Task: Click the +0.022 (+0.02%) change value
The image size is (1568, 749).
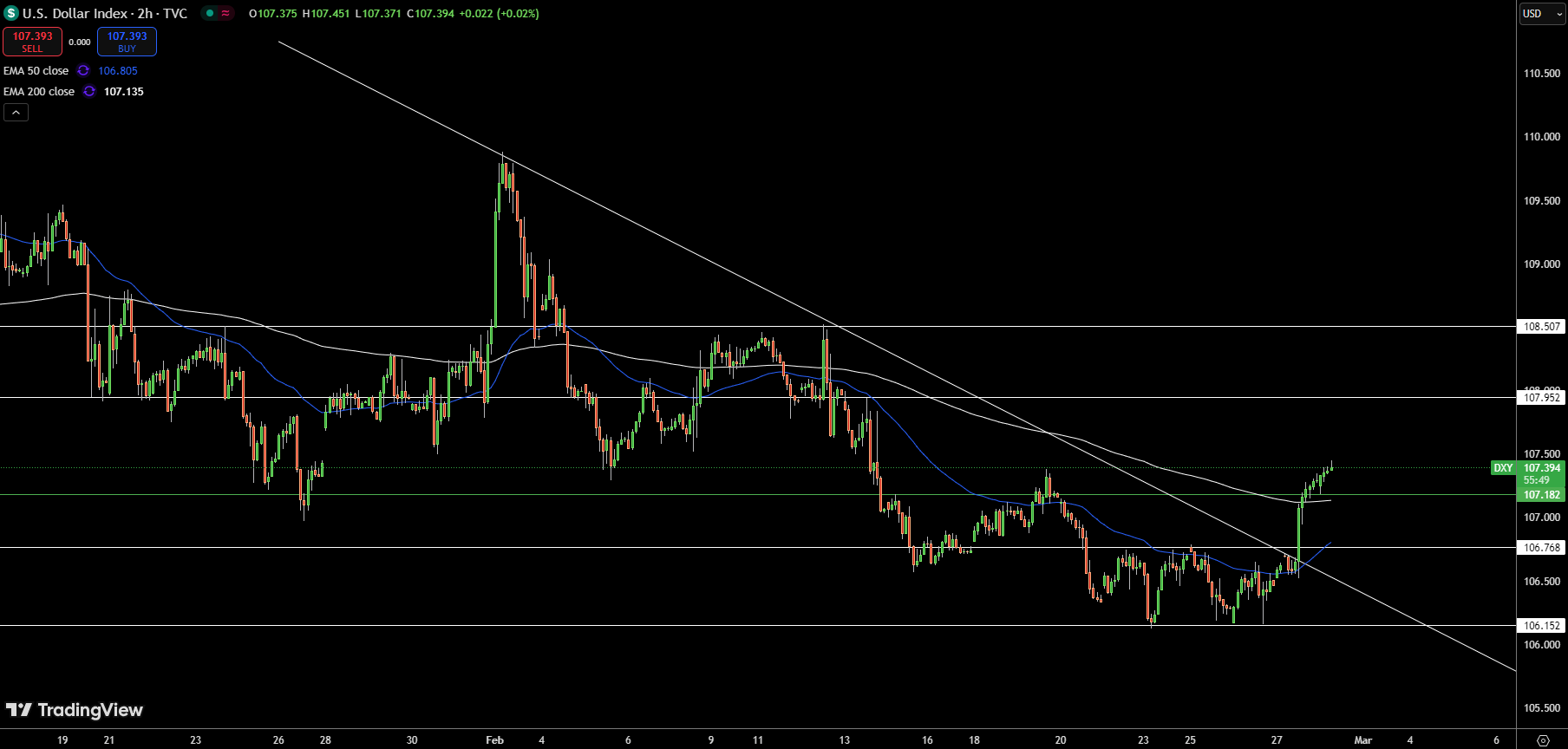Action: click(x=499, y=14)
